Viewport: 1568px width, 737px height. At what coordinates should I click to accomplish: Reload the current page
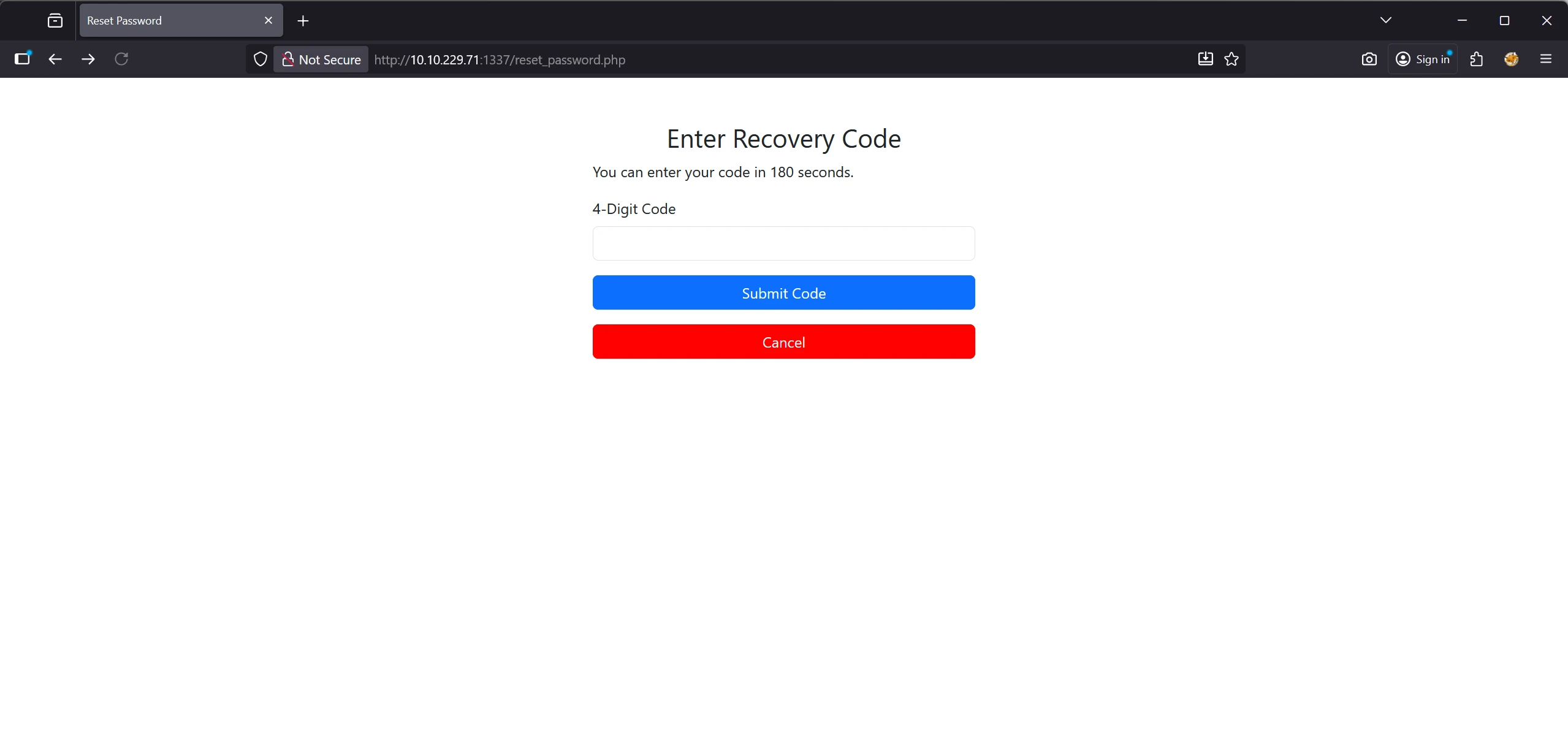[x=121, y=59]
